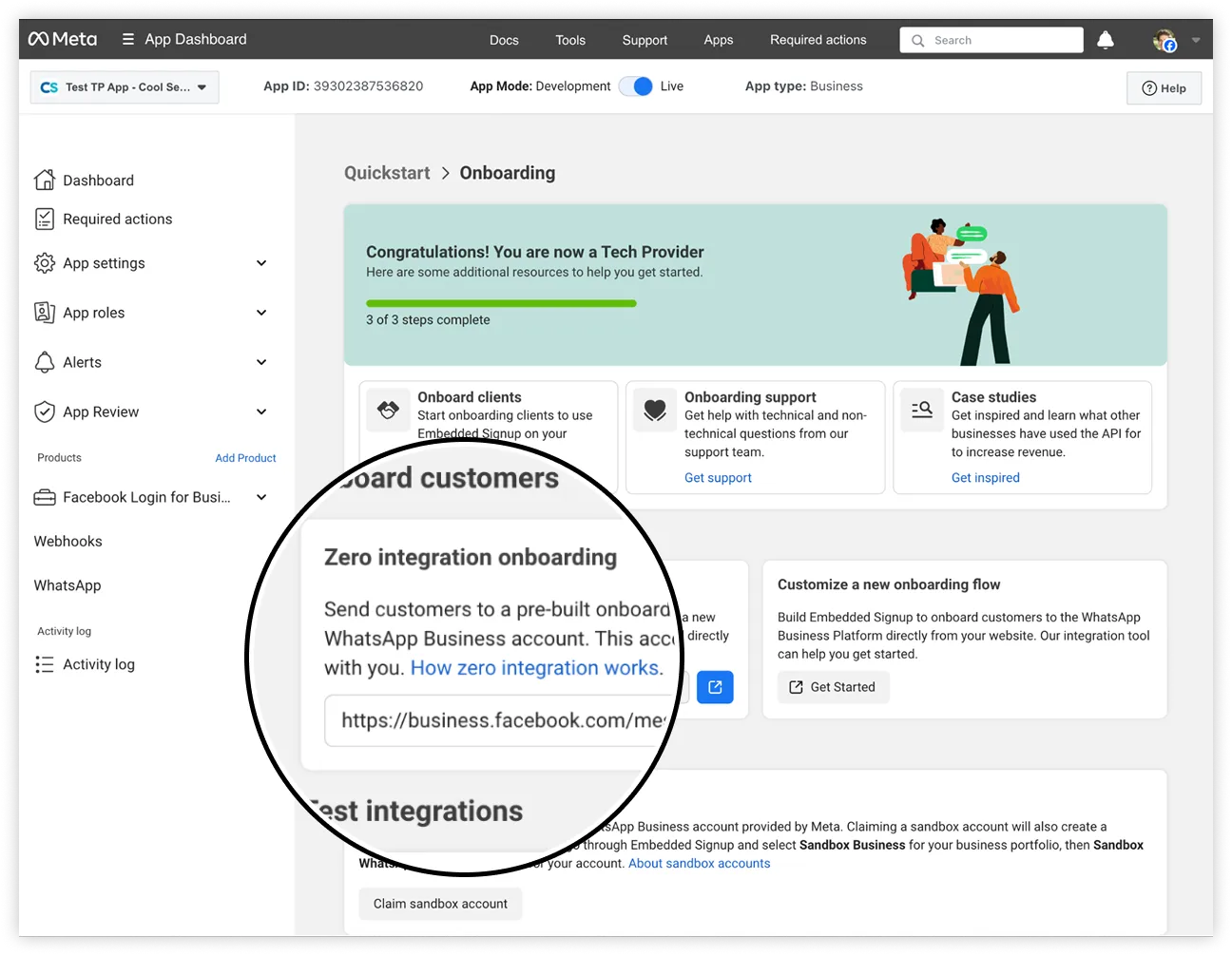Toggle App Mode to Live
The image size is (1232, 956).
pyautogui.click(x=636, y=86)
